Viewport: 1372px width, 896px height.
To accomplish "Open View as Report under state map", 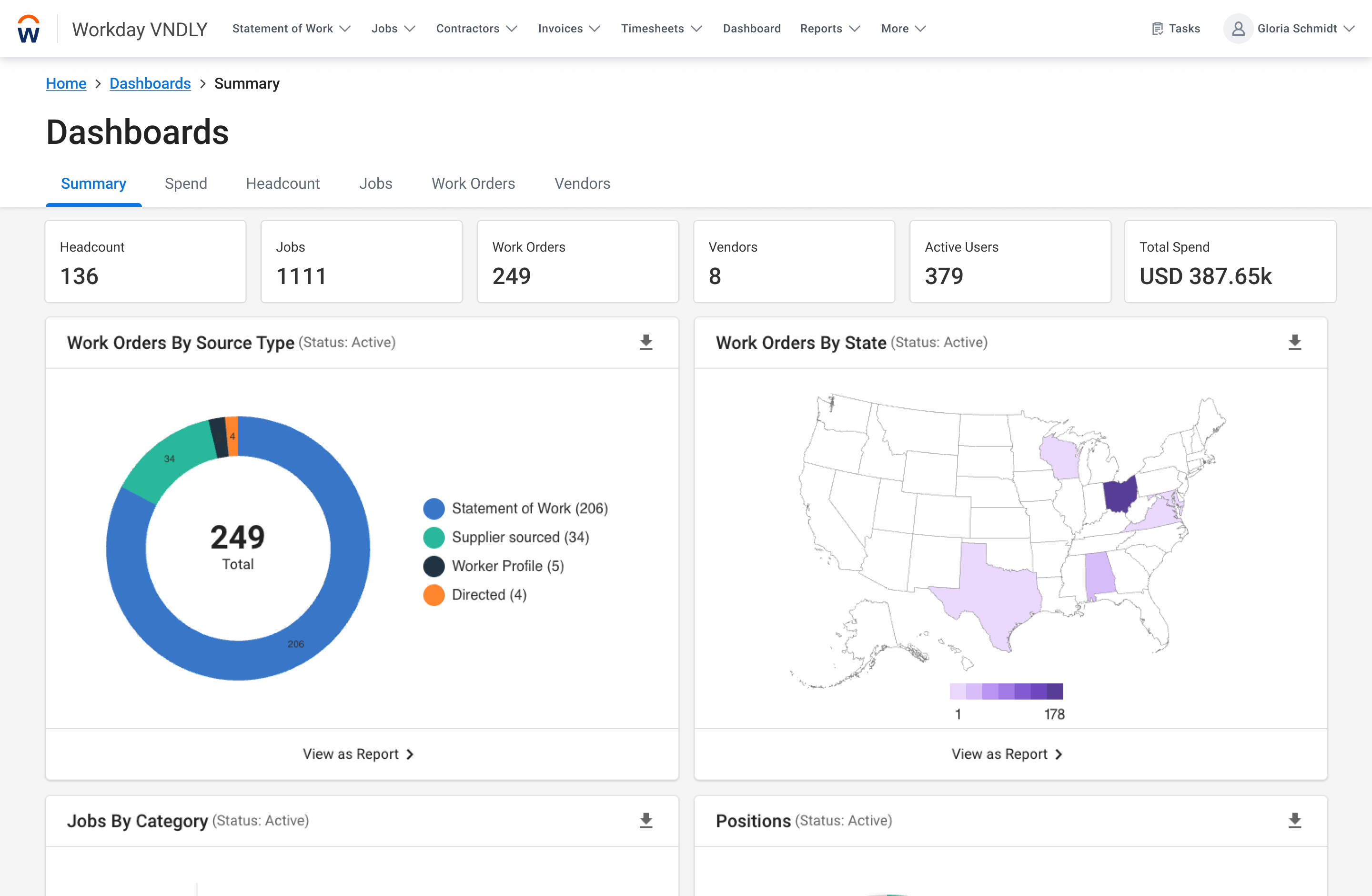I will coord(1006,754).
